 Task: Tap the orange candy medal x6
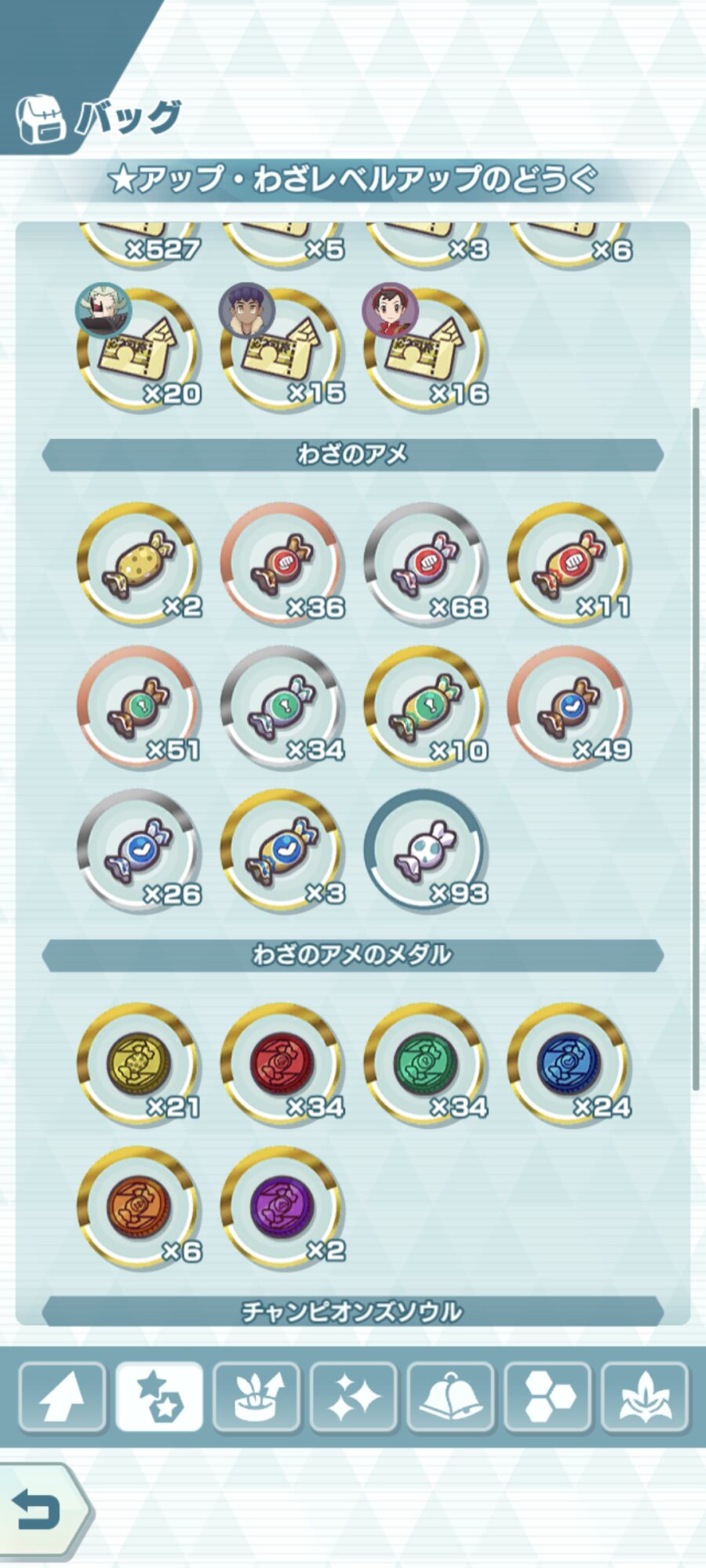point(139,1207)
